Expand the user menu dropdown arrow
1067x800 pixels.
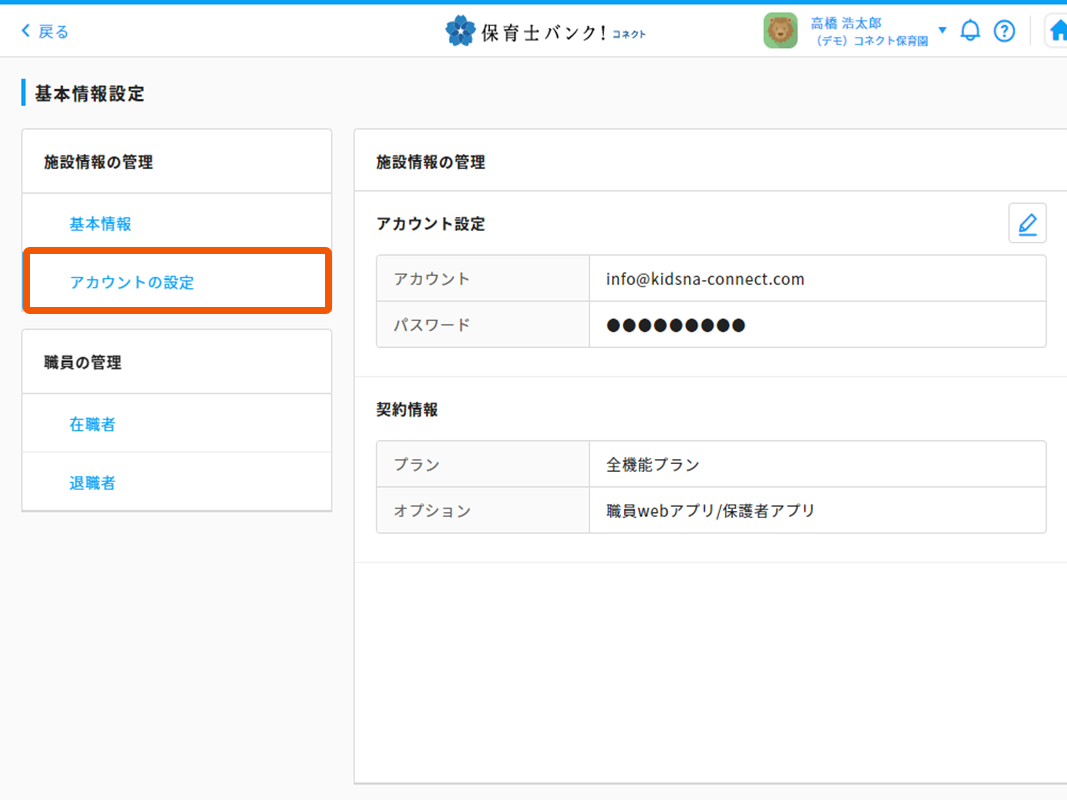[942, 30]
